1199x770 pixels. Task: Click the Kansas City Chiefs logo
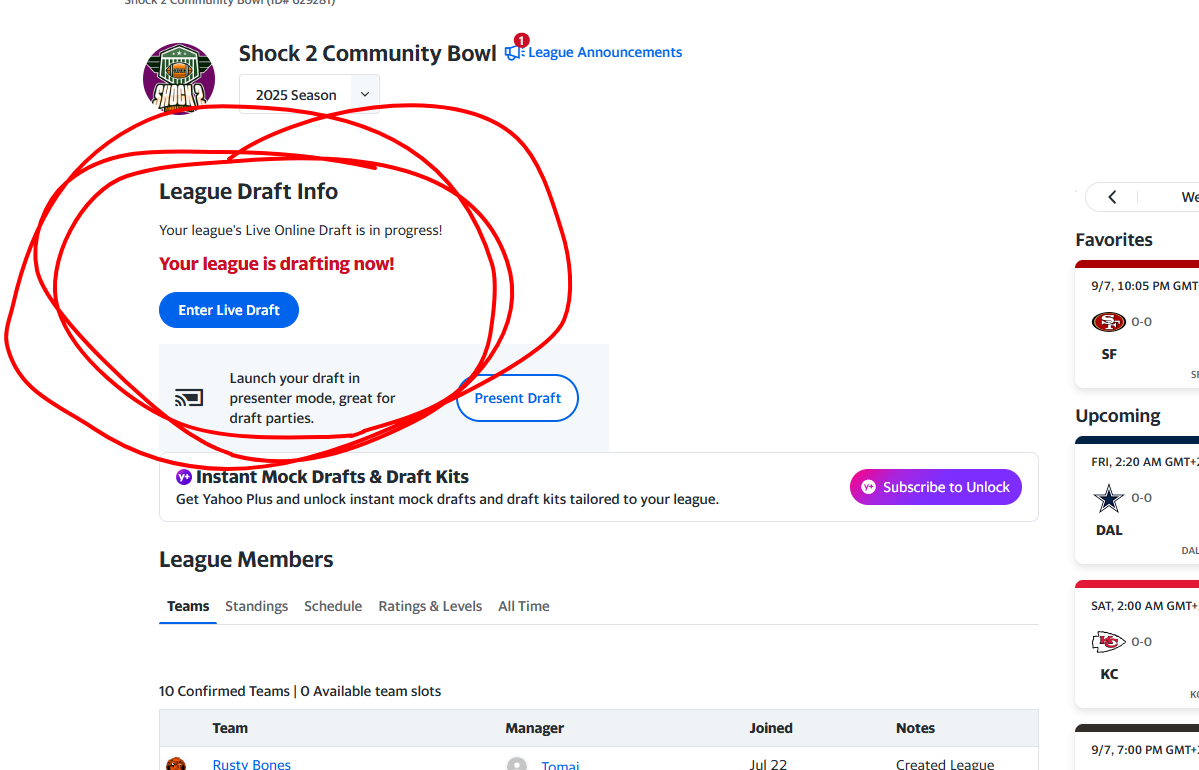click(x=1108, y=642)
